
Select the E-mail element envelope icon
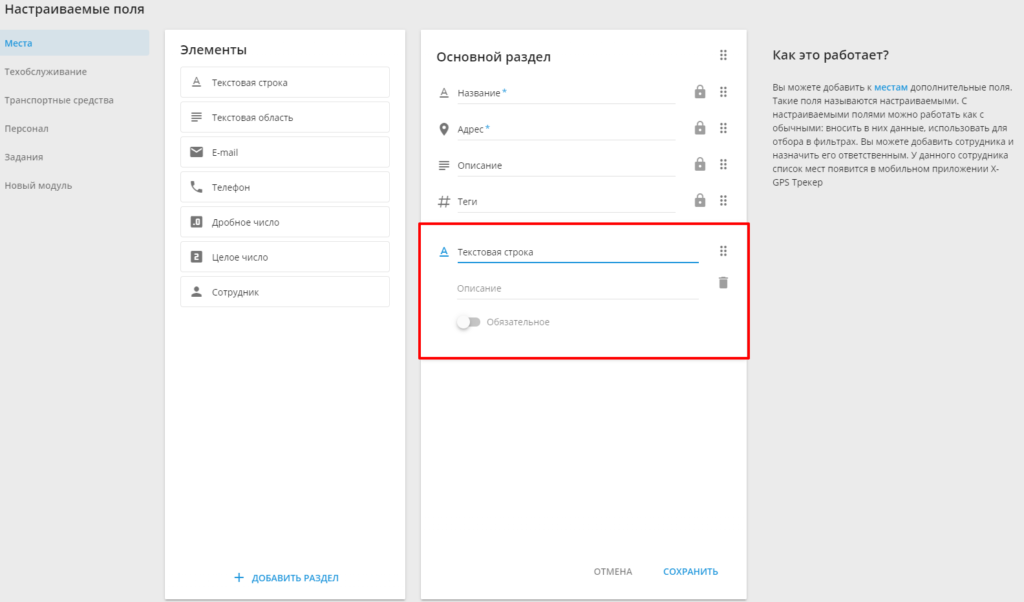point(196,152)
